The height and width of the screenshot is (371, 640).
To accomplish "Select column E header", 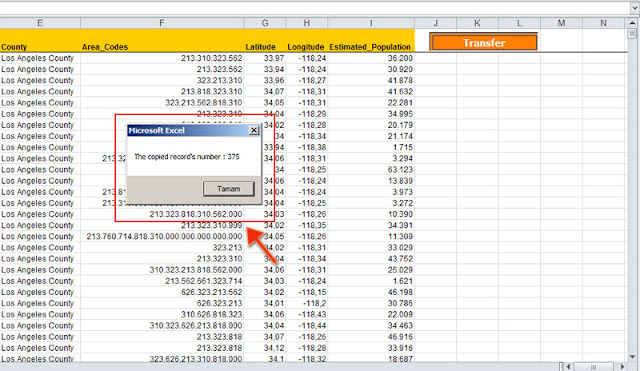I will point(40,23).
